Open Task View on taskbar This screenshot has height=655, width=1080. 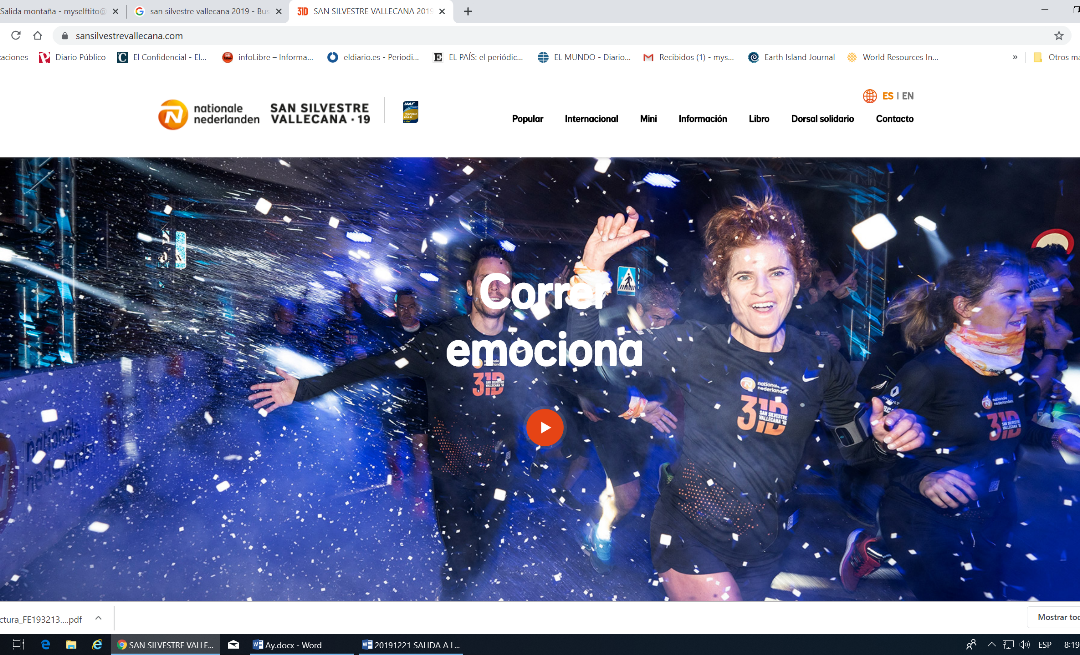point(19,645)
